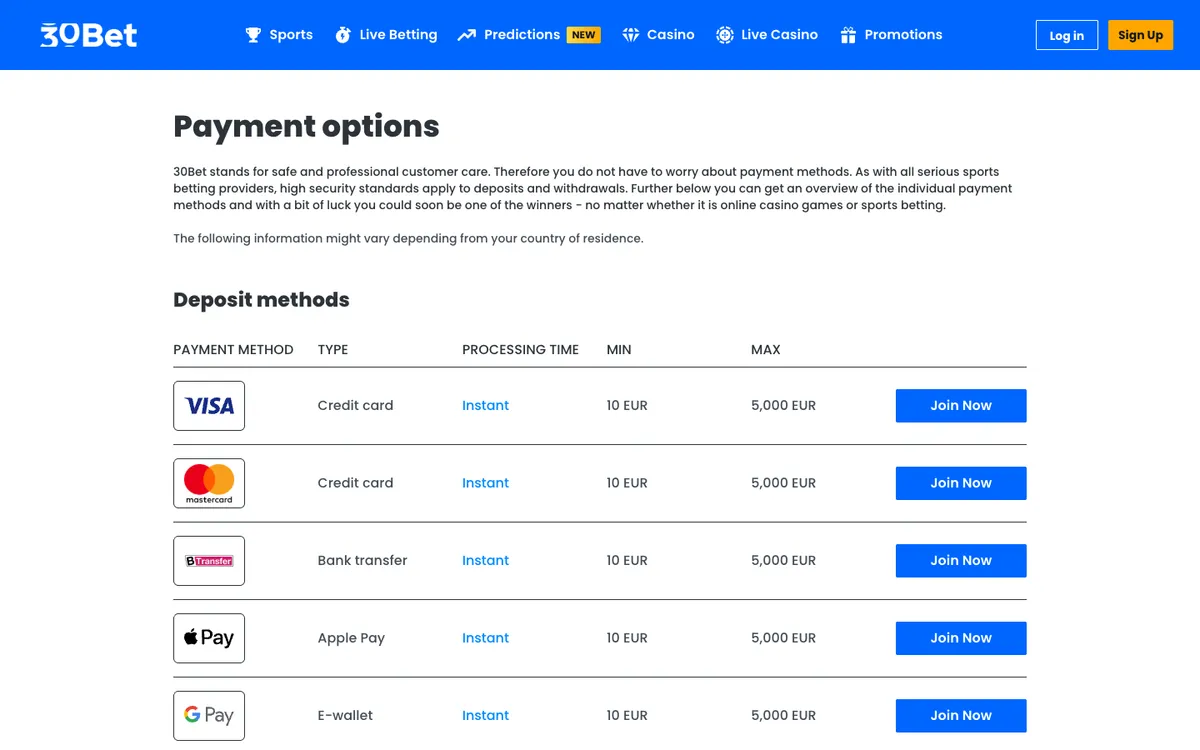The height and width of the screenshot is (750, 1200).
Task: Click Join Now for Bank transfer
Action: tap(961, 561)
